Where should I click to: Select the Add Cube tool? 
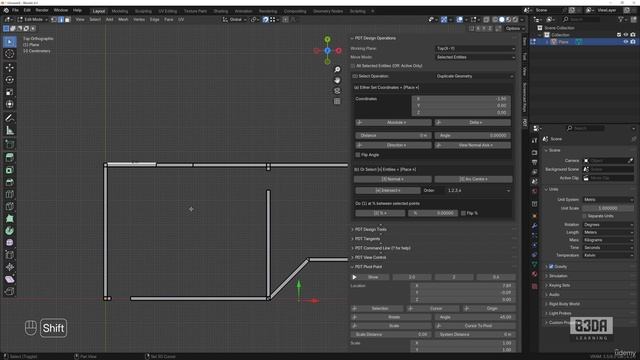(x=9, y=144)
